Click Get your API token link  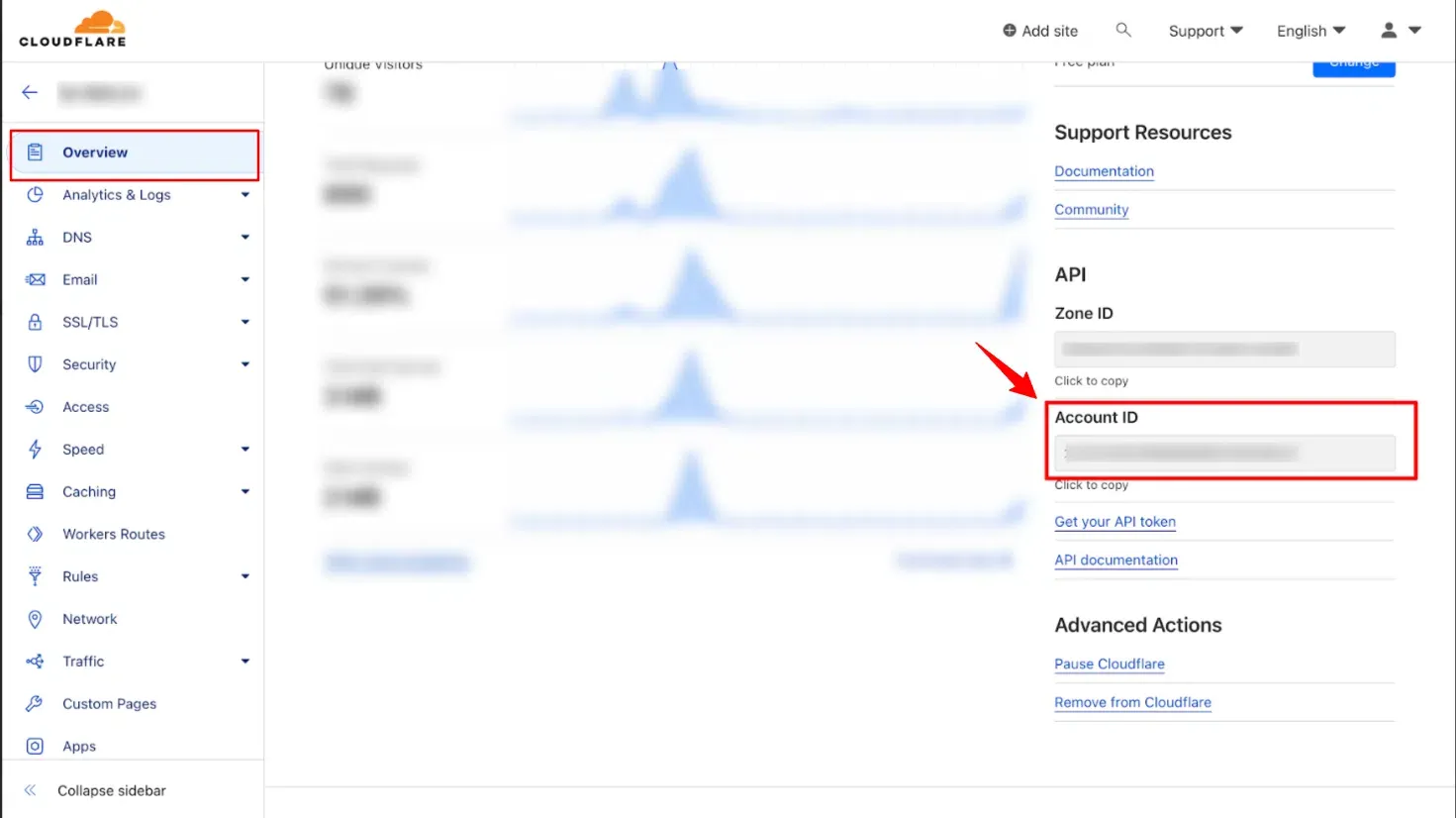coord(1115,522)
